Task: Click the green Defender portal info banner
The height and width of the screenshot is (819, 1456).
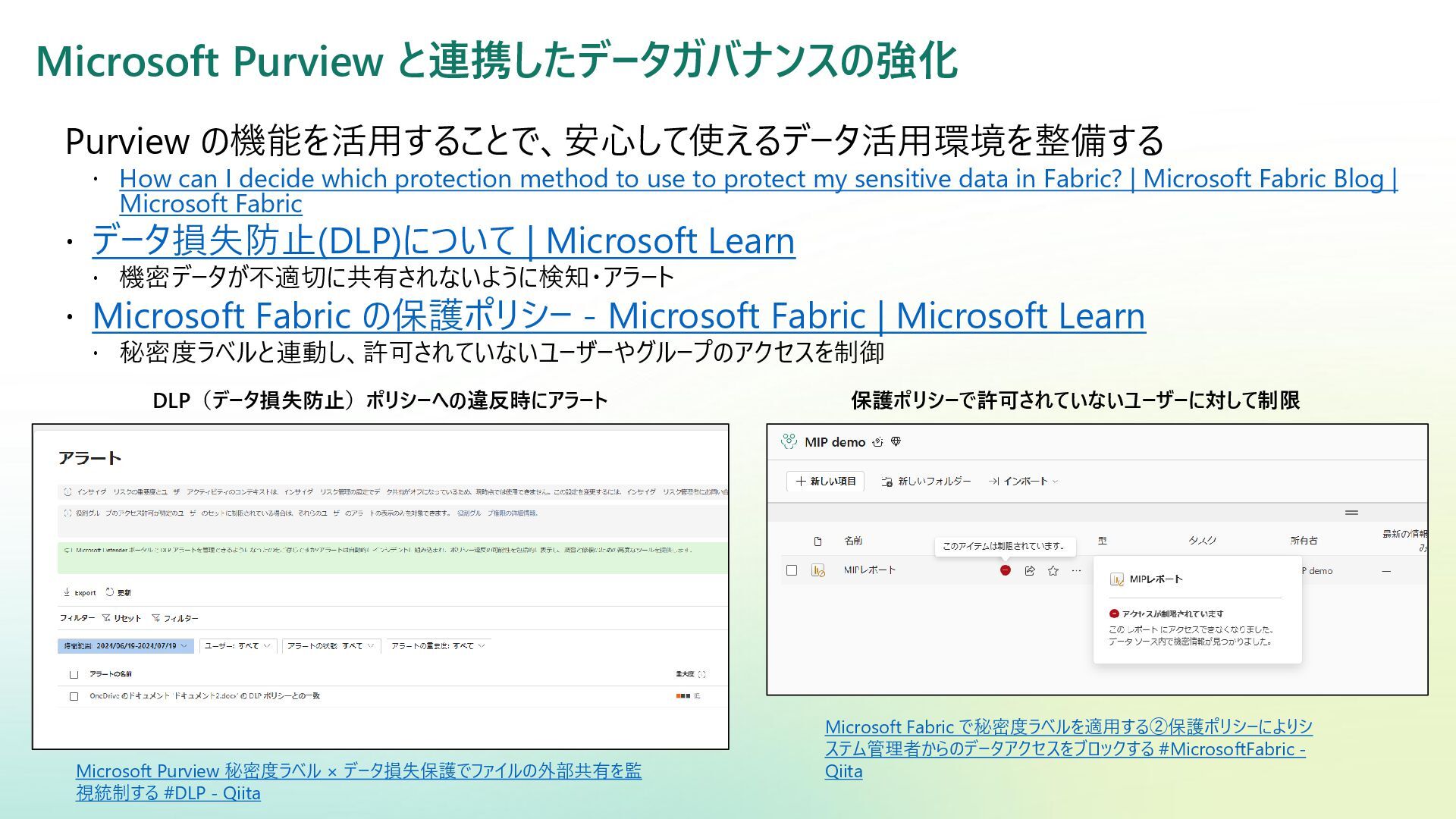Action: (393, 557)
